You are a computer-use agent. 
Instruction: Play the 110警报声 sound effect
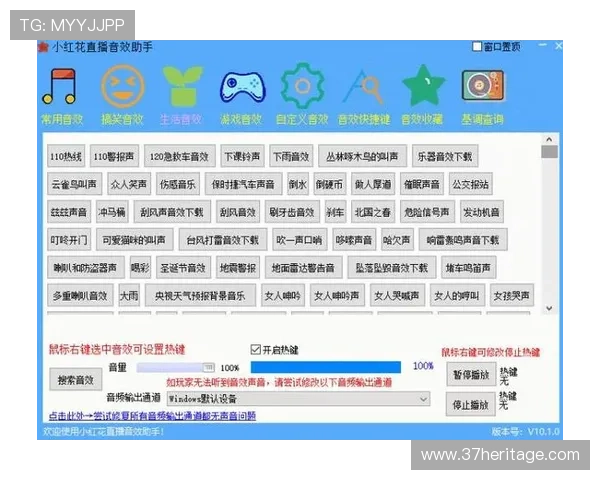coord(114,156)
